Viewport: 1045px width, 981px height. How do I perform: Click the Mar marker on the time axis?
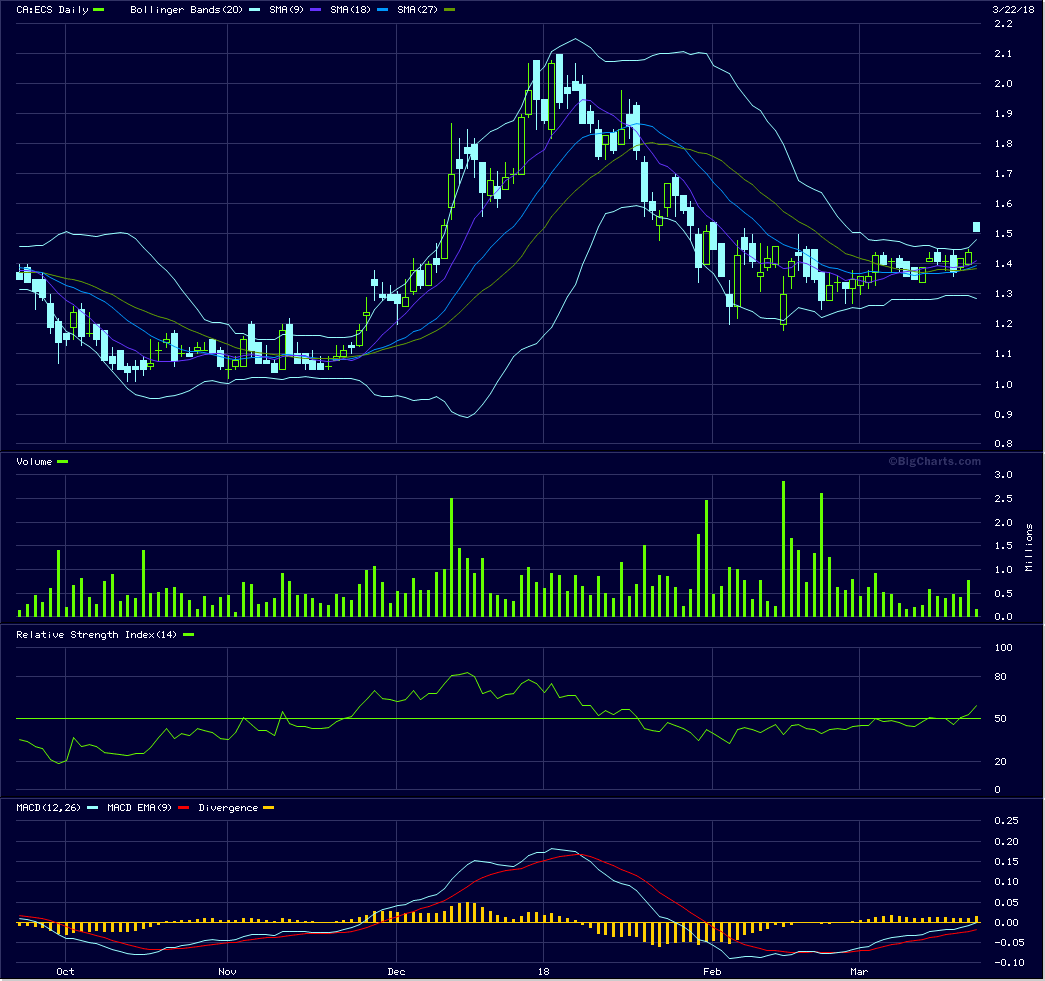pyautogui.click(x=859, y=971)
